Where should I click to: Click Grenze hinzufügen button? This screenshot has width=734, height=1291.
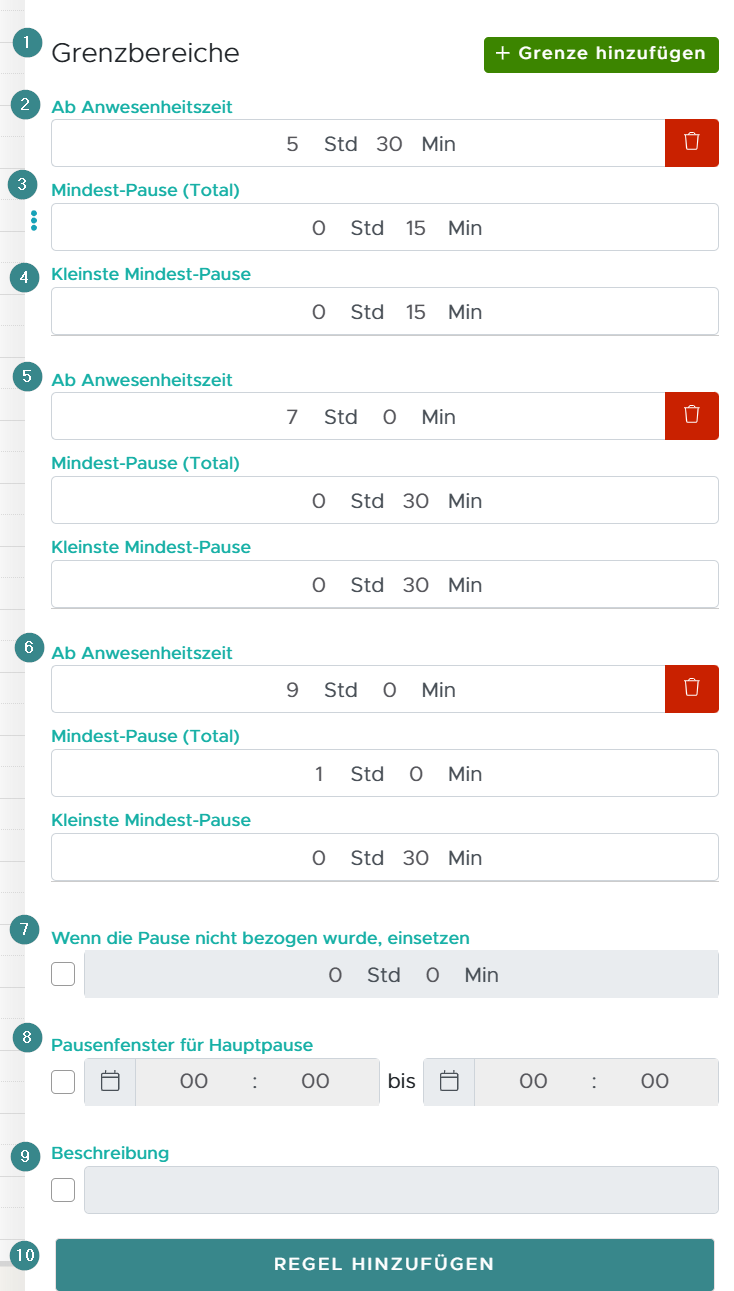pyautogui.click(x=601, y=54)
